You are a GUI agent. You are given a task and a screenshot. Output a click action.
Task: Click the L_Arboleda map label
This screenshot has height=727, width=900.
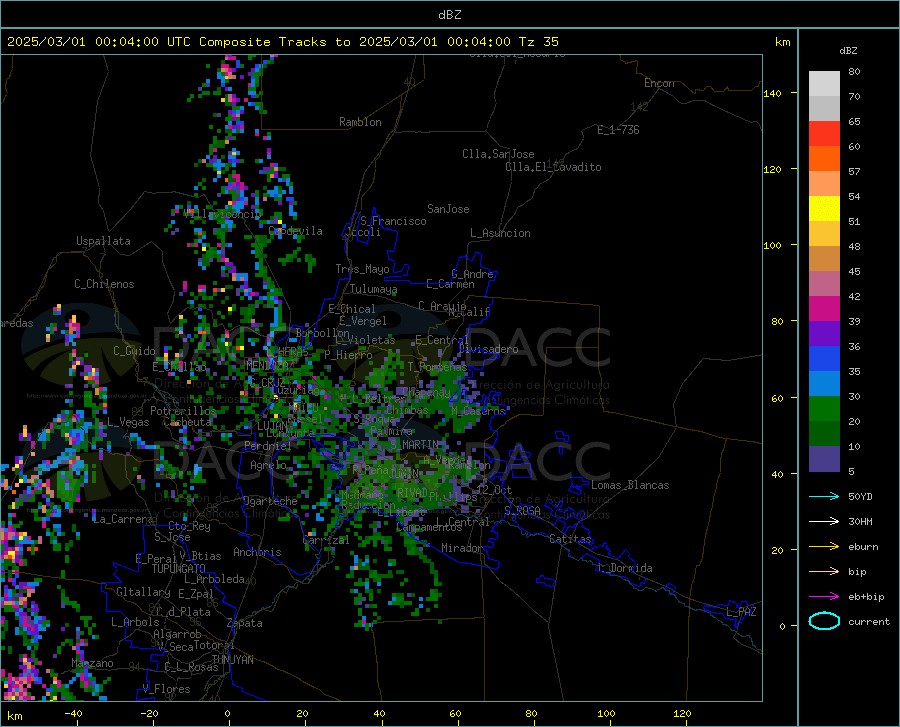(214, 579)
